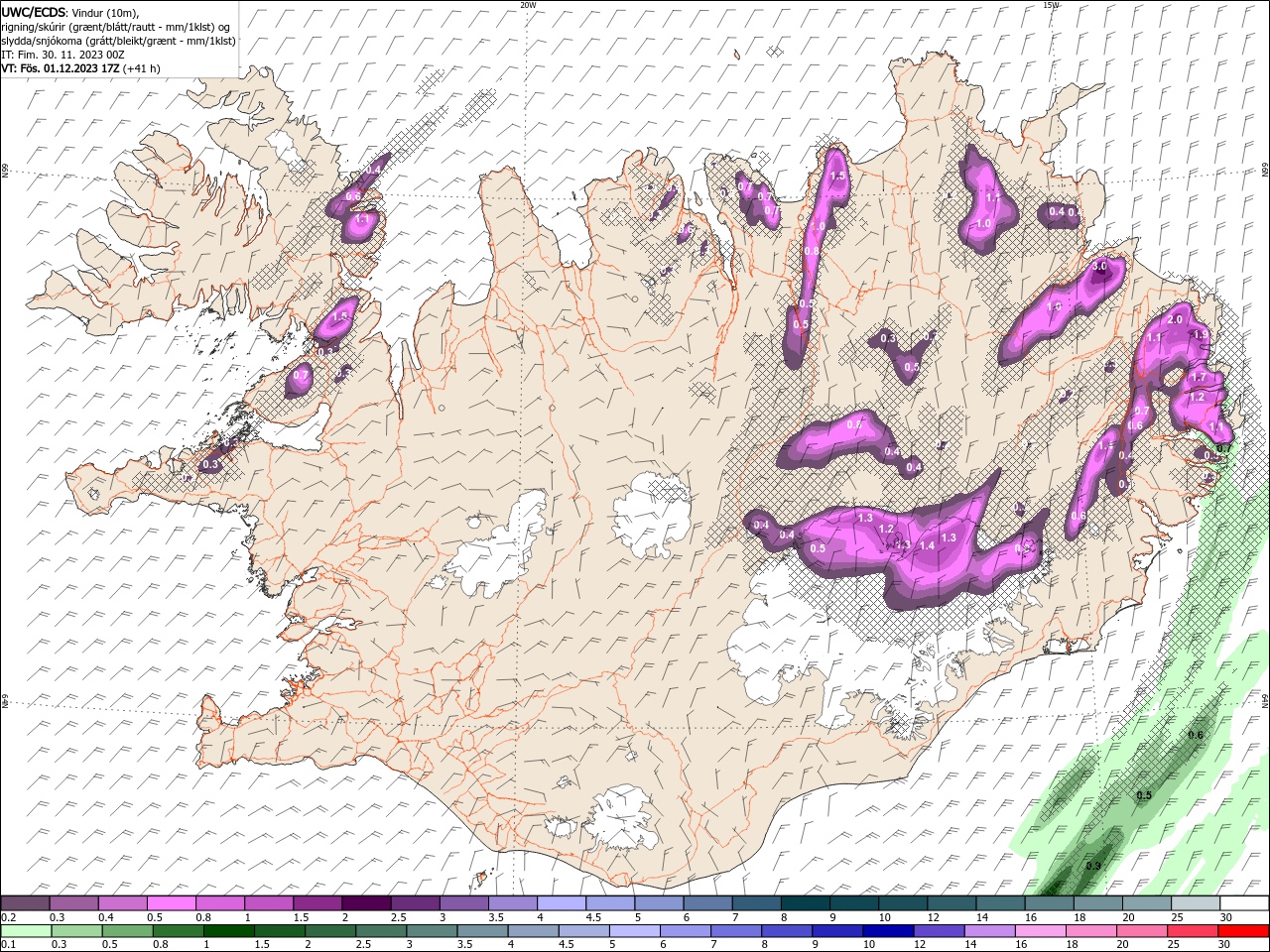Select upper legend dark teal swatch between 8 and 9

805,903
